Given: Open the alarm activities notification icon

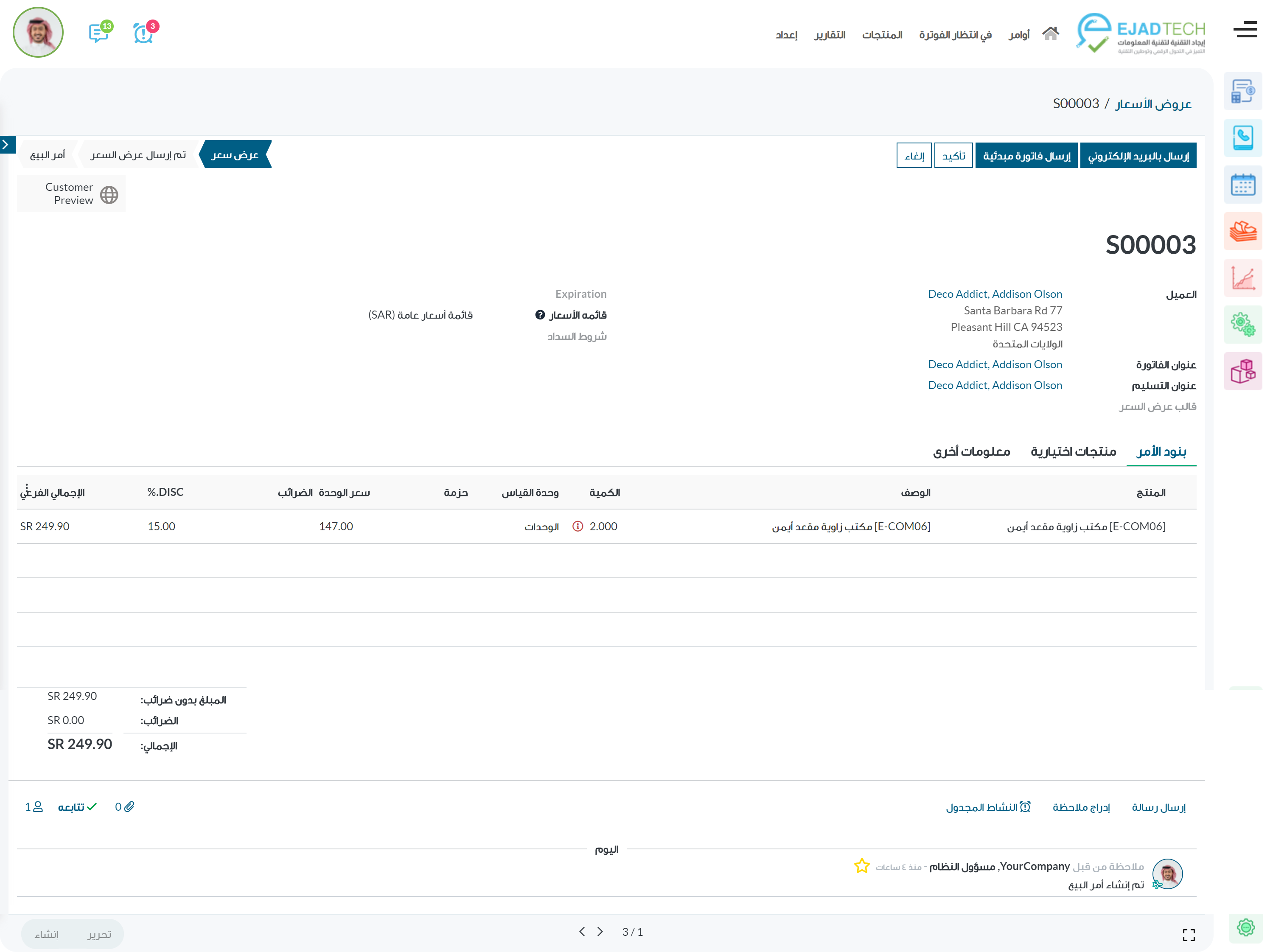Looking at the screenshot, I should tap(143, 34).
